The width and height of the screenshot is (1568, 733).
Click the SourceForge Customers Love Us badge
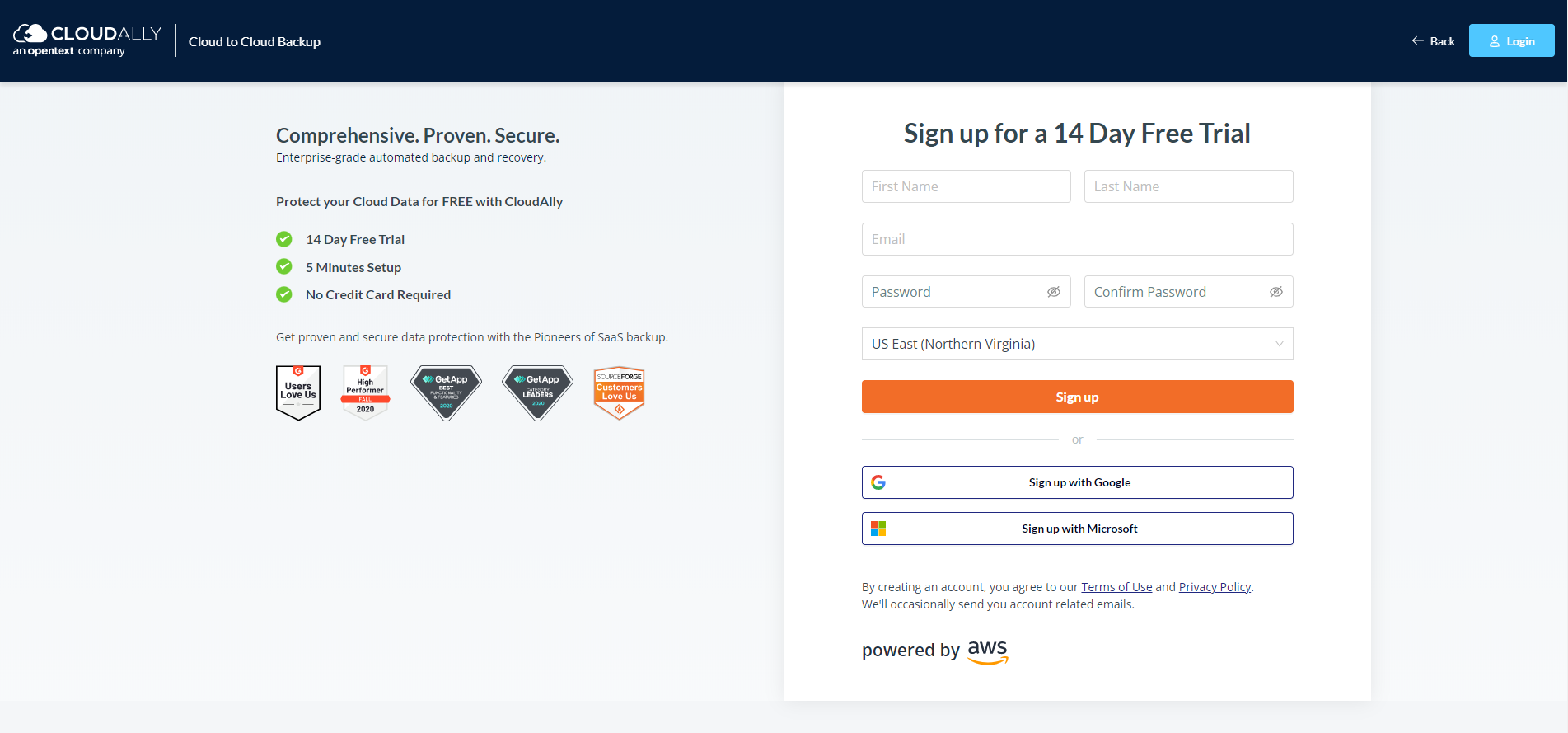[619, 392]
